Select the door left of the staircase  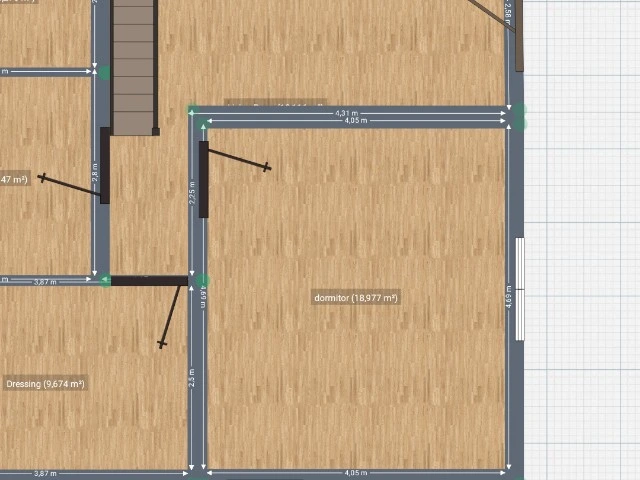[104, 165]
